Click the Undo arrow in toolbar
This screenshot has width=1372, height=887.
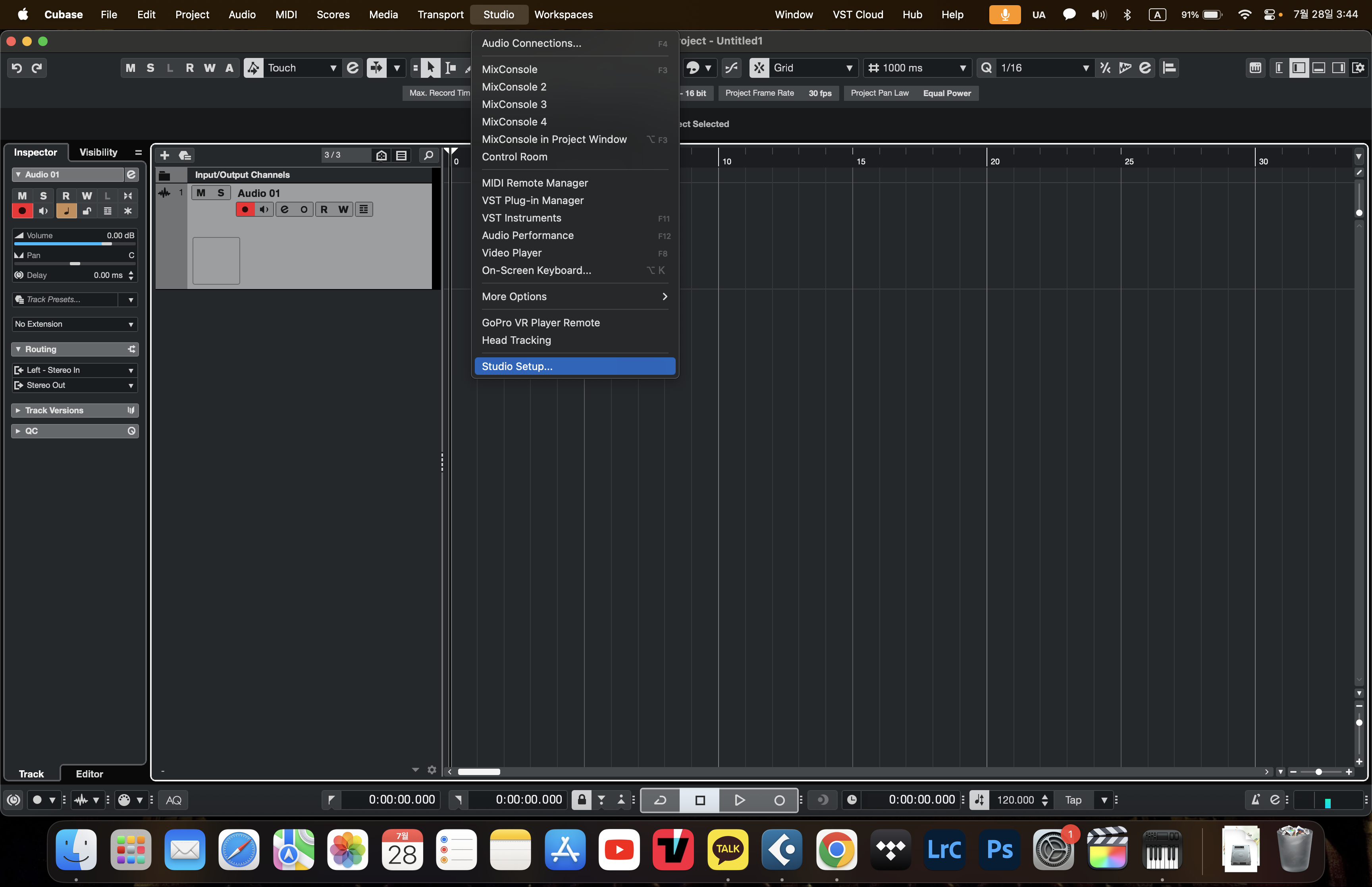[17, 68]
